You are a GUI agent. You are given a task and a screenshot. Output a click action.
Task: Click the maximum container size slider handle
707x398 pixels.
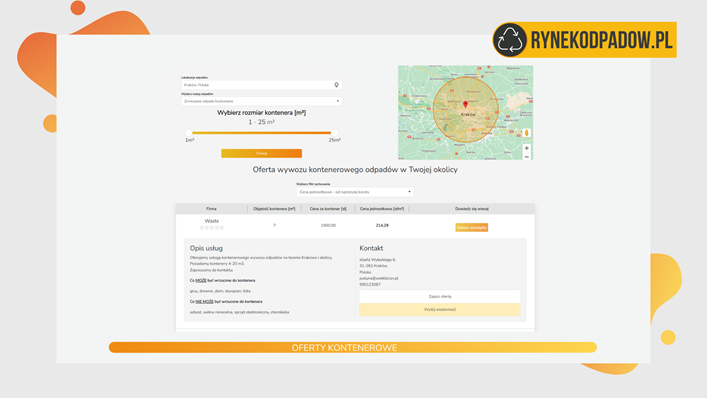pos(334,133)
